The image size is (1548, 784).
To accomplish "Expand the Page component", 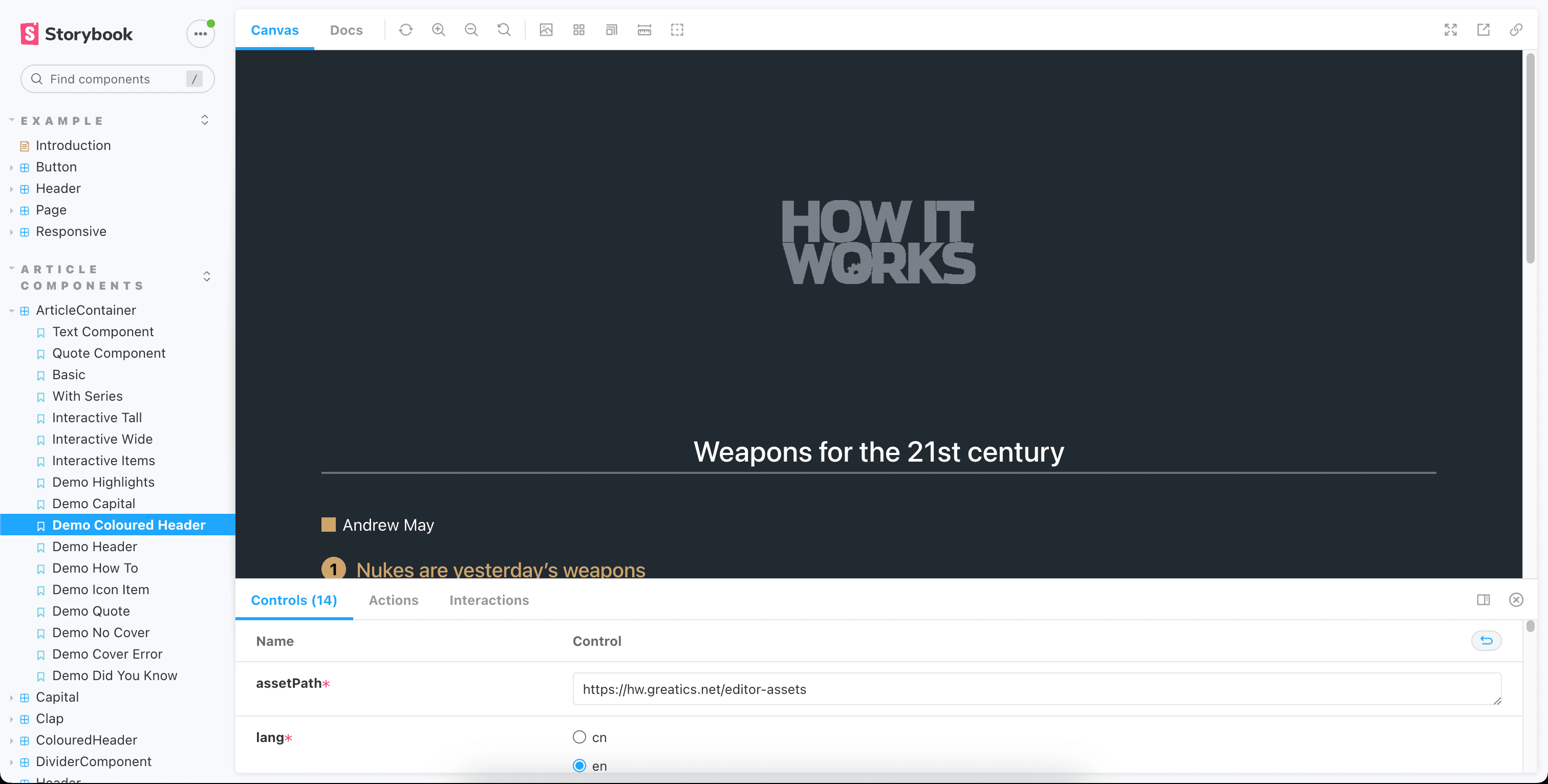I will (51, 210).
